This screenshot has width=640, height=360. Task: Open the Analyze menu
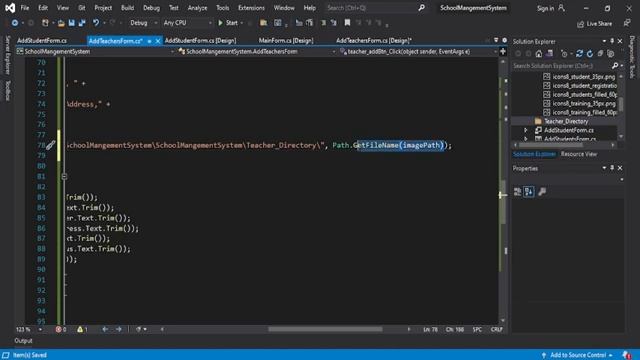coord(198,8)
